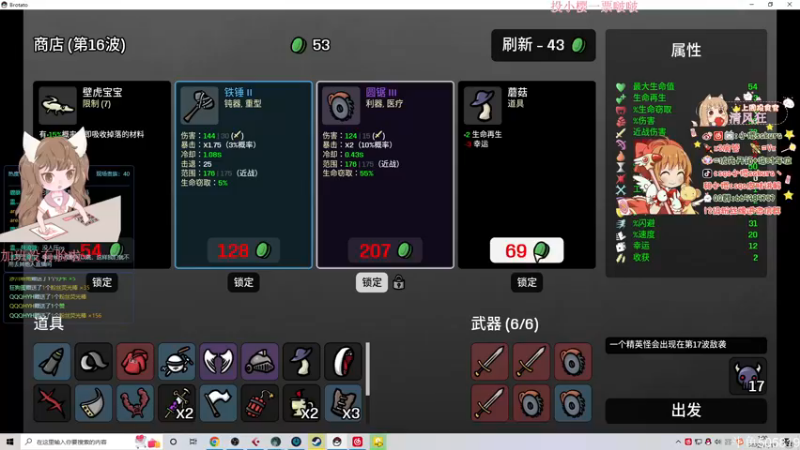Click the 收获 stat row
This screenshot has height=450, width=800.
(x=687, y=257)
